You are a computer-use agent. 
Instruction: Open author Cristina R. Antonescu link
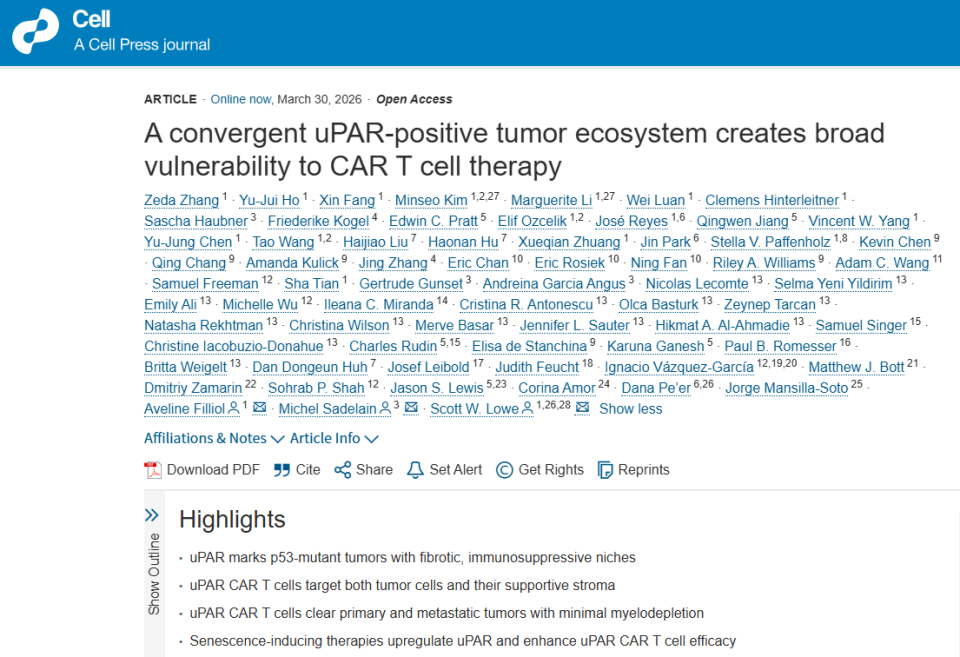(526, 304)
